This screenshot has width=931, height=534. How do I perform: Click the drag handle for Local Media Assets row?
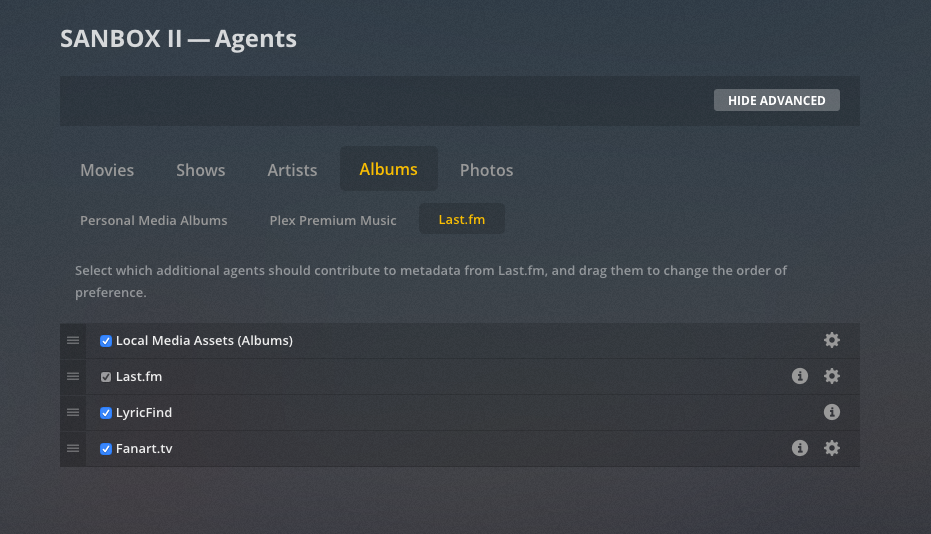[73, 340]
